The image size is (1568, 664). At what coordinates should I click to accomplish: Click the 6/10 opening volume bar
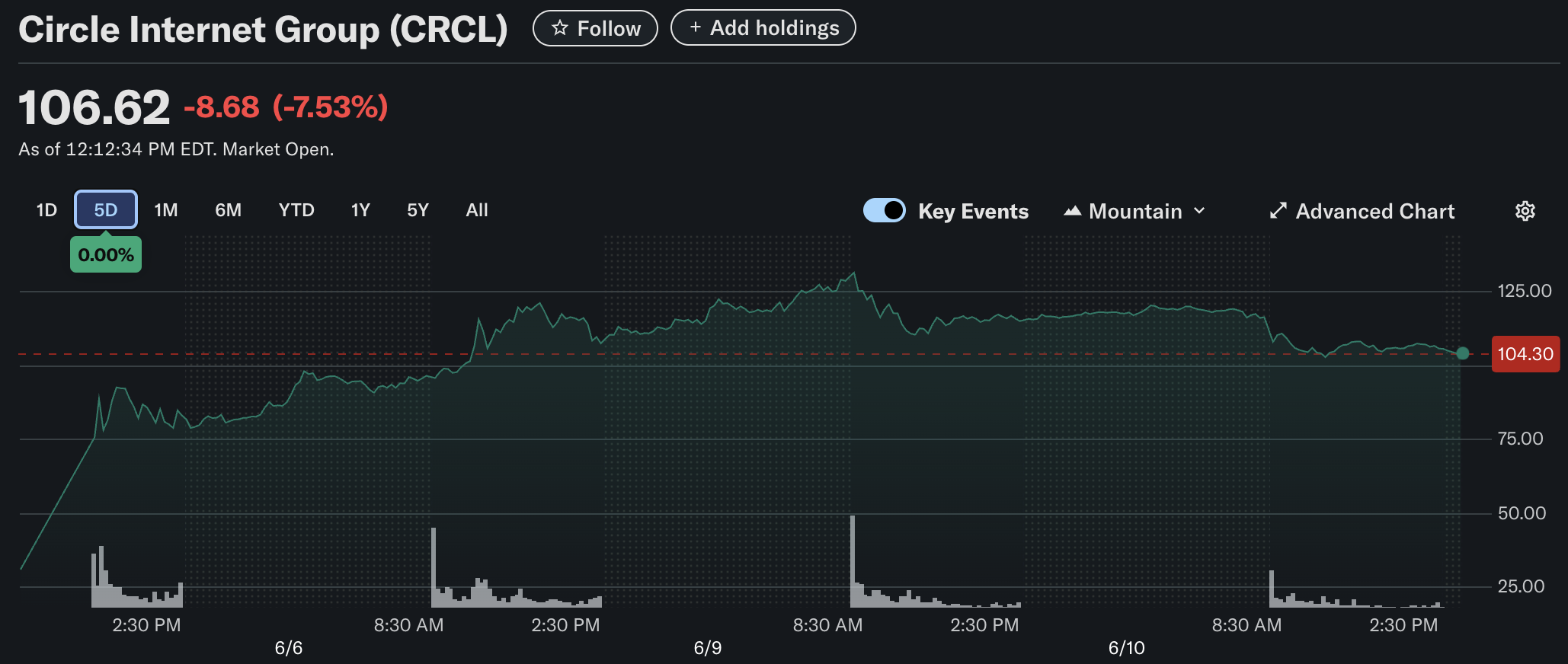pos(1272,589)
